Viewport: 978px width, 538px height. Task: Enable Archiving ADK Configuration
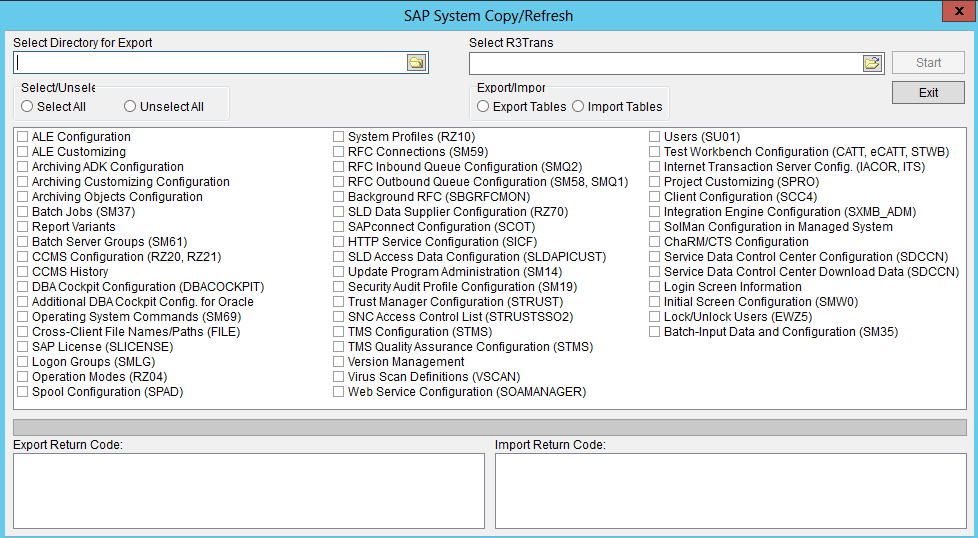(x=22, y=166)
